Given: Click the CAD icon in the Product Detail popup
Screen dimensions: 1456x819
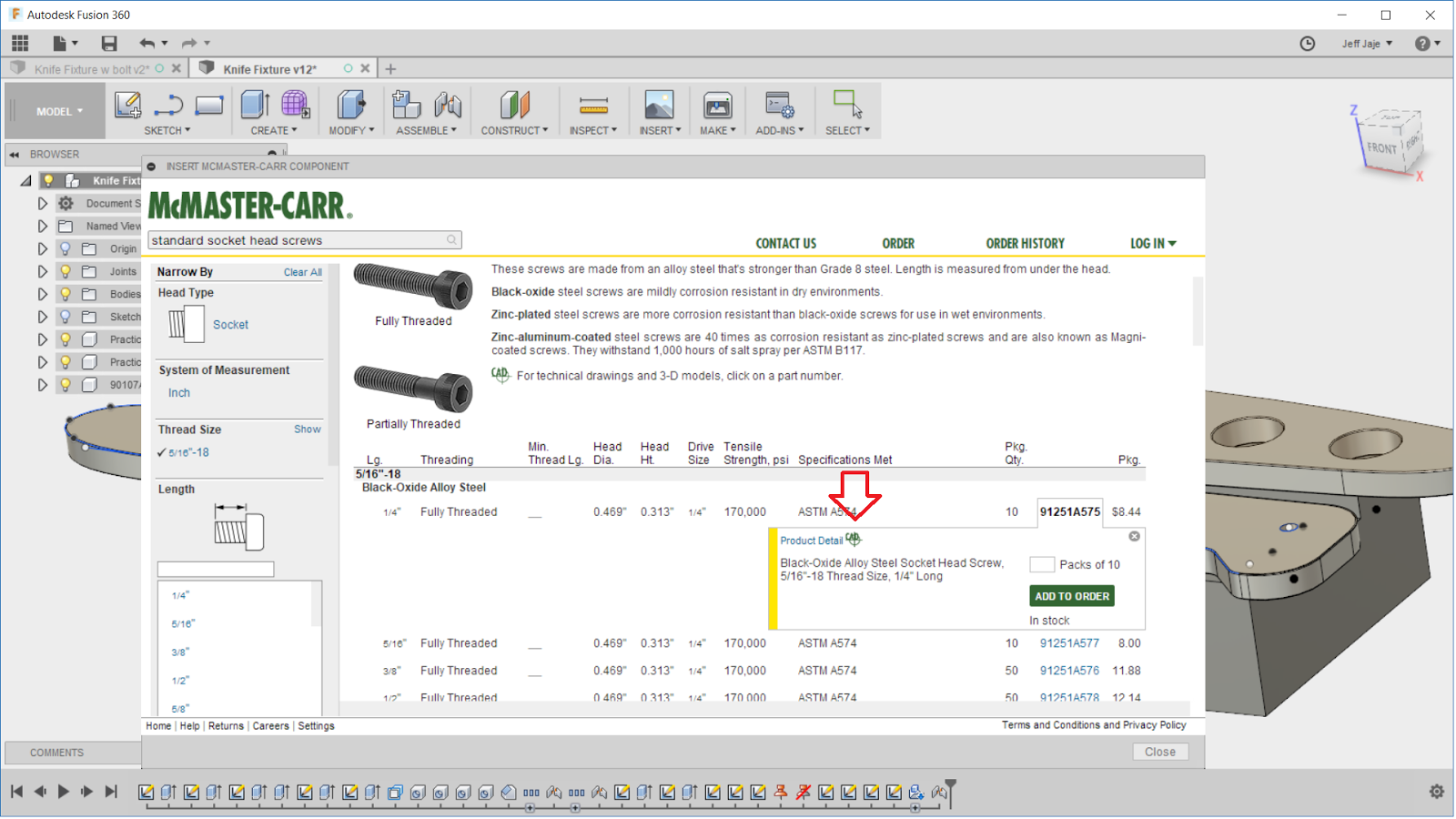Looking at the screenshot, I should point(854,539).
